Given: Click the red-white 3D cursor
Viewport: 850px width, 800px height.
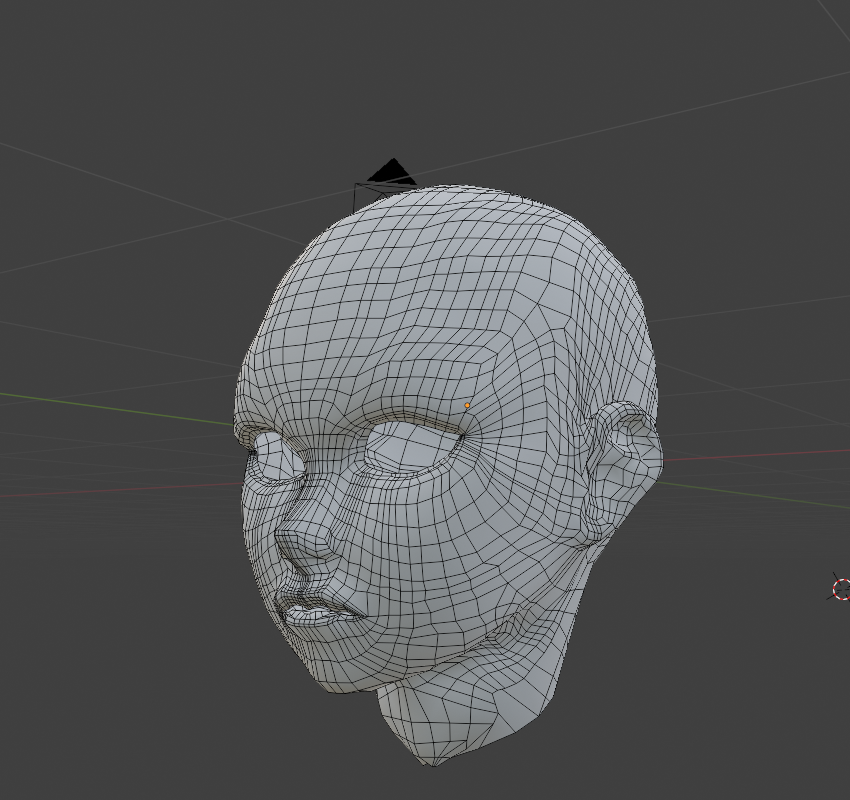Looking at the screenshot, I should (x=841, y=589).
